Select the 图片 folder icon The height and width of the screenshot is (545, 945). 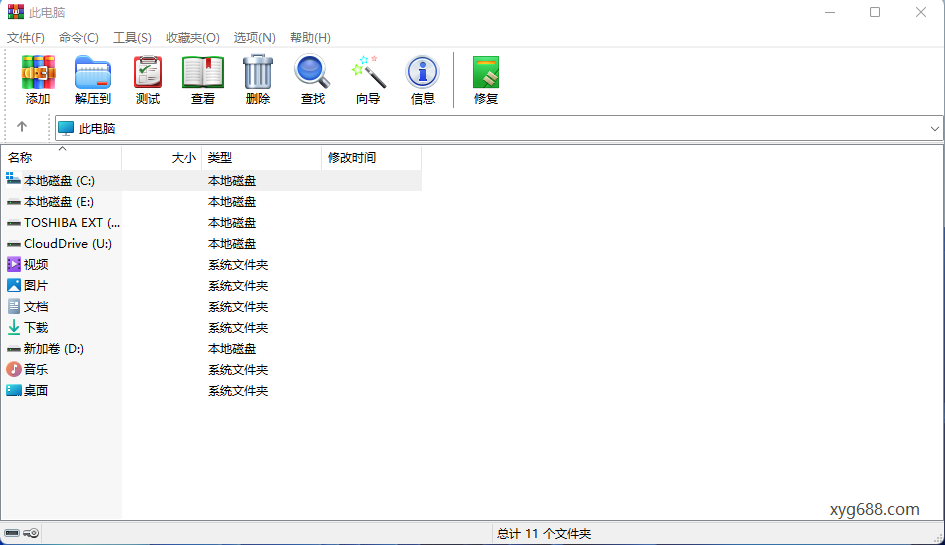13,285
